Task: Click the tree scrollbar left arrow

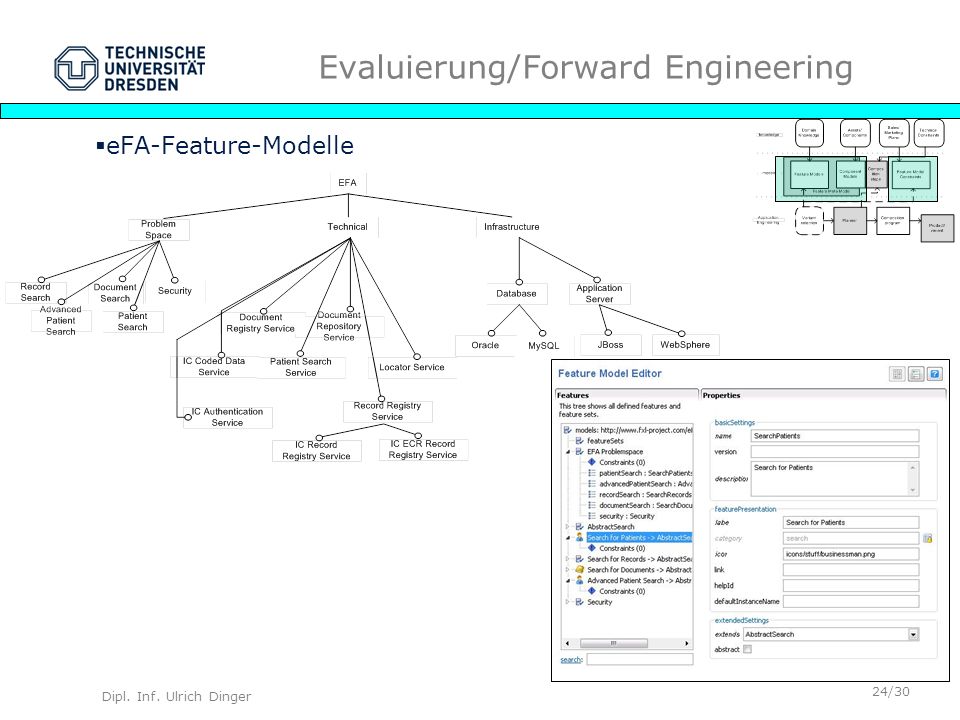Action: pos(568,643)
